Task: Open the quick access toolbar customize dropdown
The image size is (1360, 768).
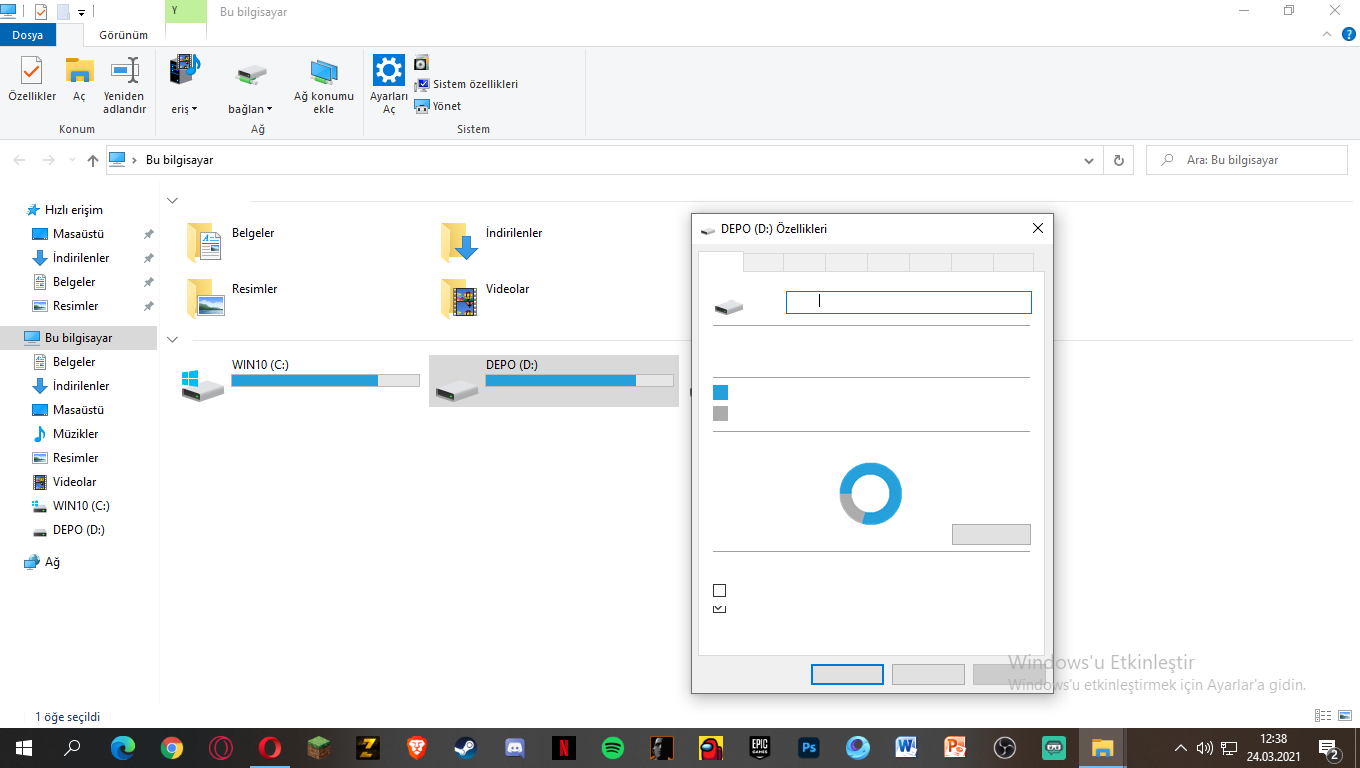Action: click(x=81, y=13)
